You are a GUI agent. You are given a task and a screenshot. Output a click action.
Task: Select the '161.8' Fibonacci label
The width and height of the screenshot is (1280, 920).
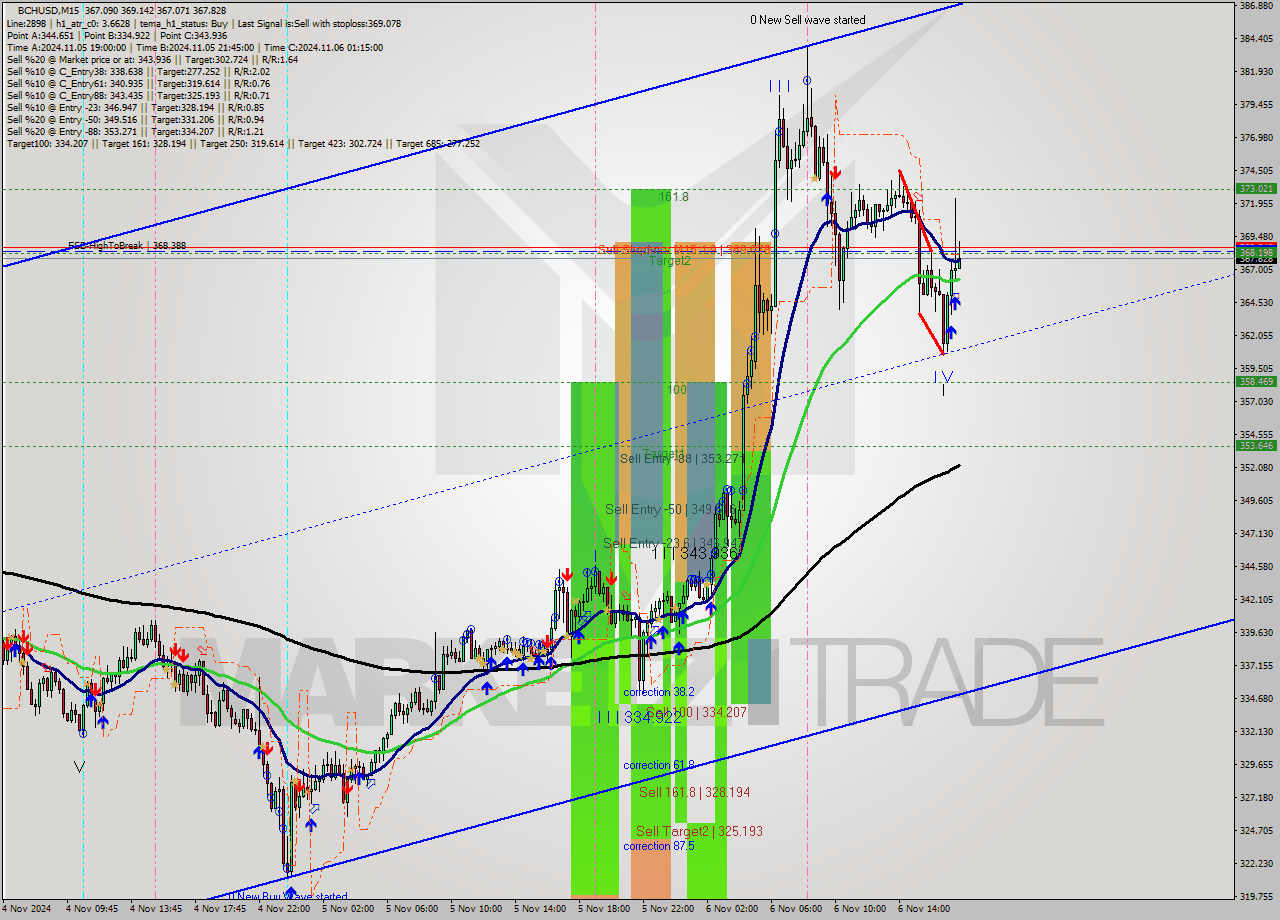point(674,197)
